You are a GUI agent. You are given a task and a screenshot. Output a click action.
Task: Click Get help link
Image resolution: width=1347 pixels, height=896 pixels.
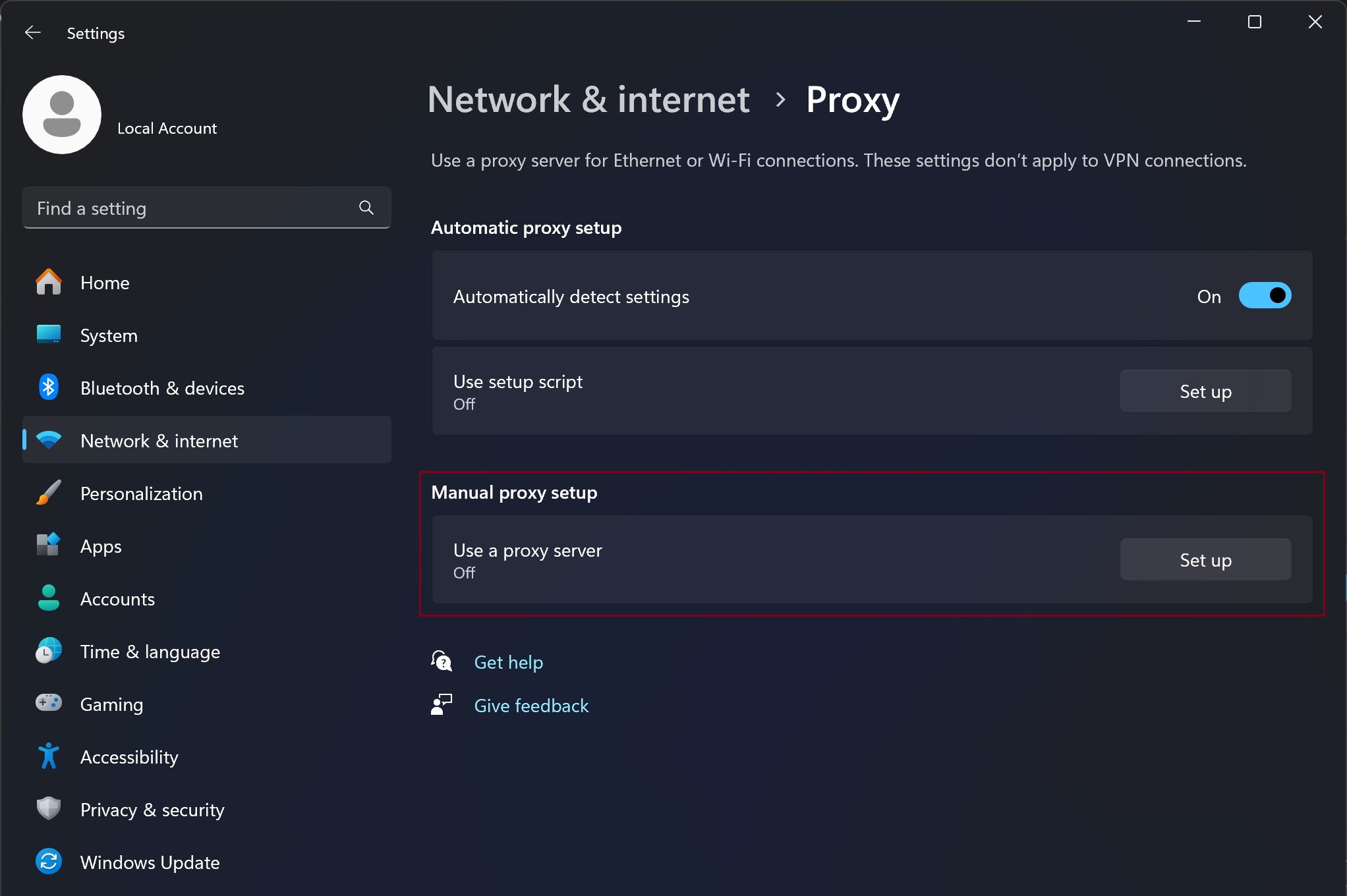tap(508, 661)
